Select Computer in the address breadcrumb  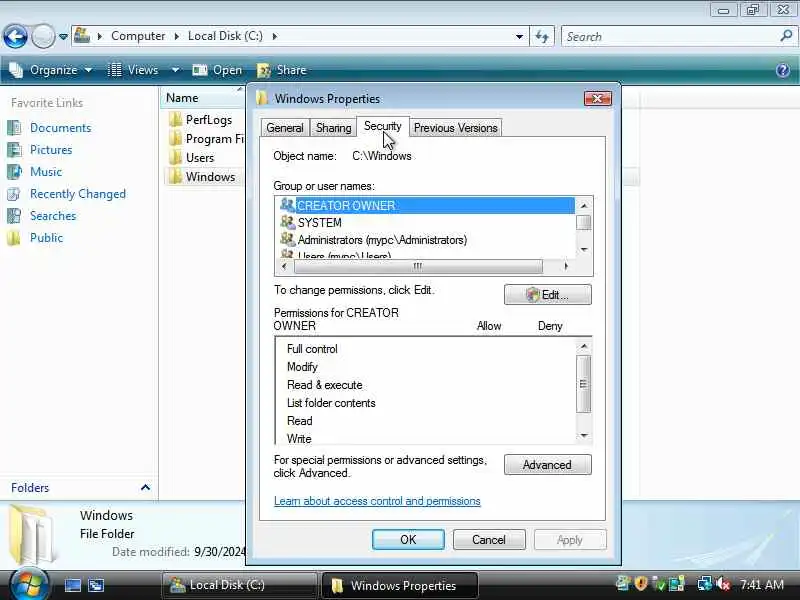pyautogui.click(x=138, y=36)
